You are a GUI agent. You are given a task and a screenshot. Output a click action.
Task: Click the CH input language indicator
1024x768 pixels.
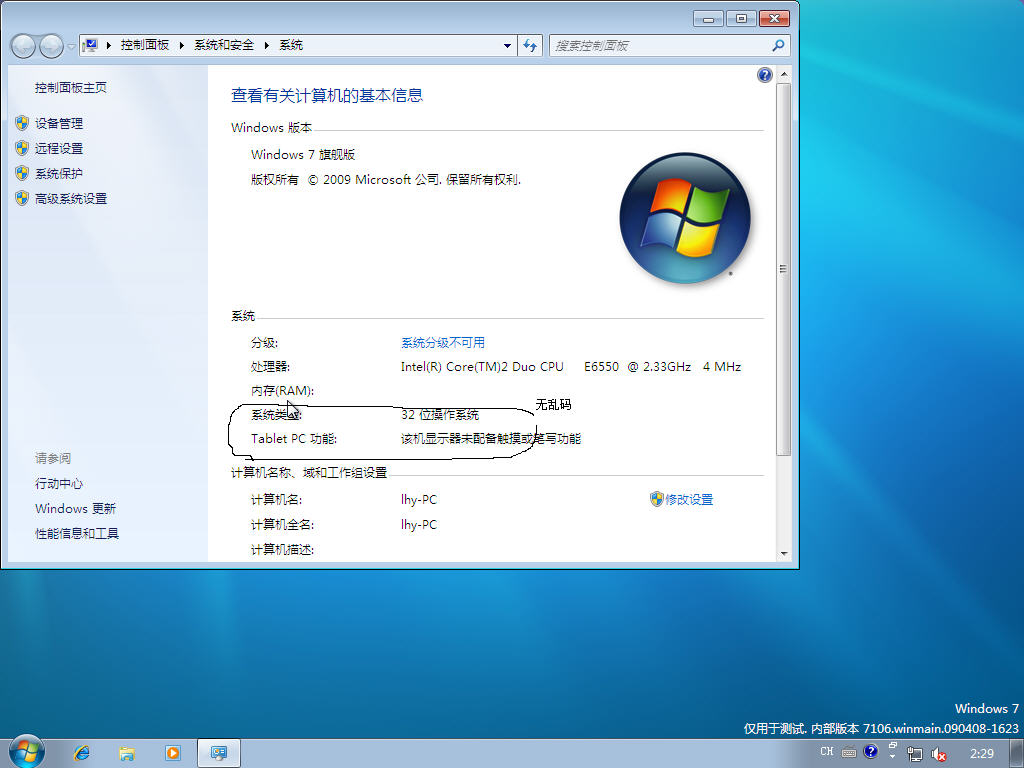coord(827,752)
